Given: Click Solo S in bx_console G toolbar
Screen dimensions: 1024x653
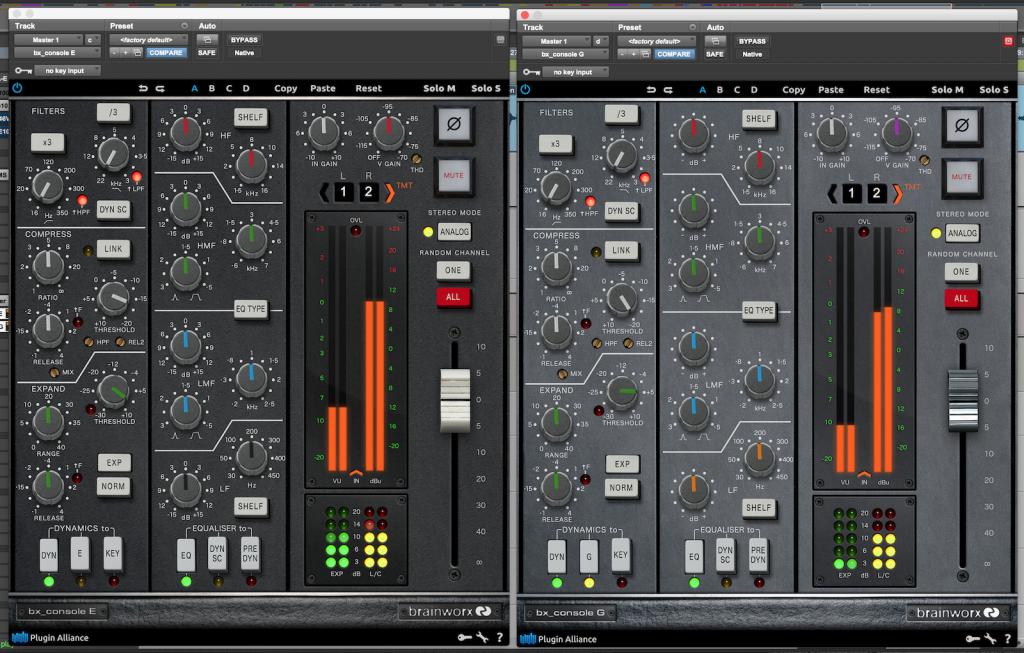Looking at the screenshot, I should pos(994,89).
